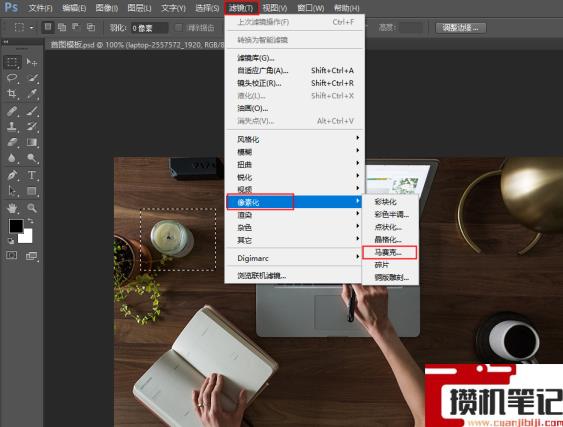Swap foreground and background colors

(31, 221)
